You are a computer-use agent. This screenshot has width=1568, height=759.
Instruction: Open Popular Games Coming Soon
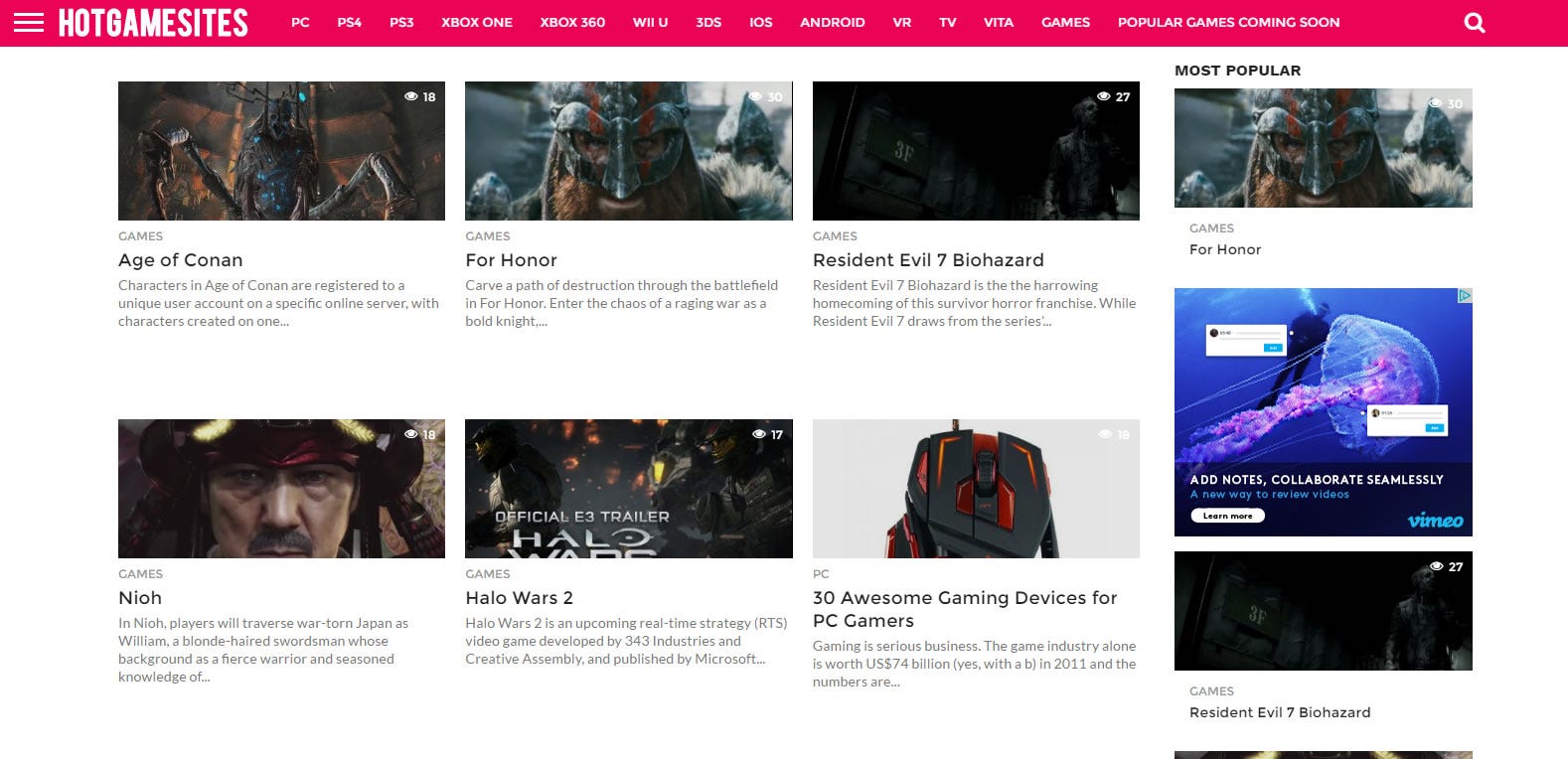[x=1228, y=22]
